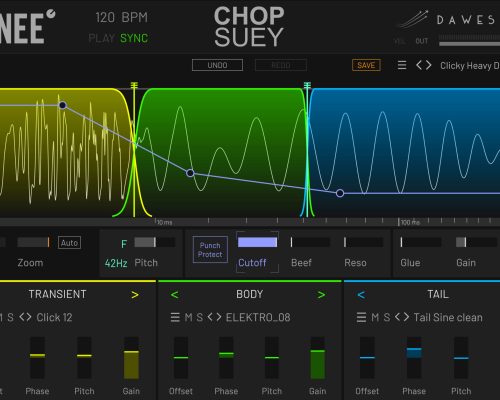
Task: Adjust the Glue slider
Action: point(421,242)
